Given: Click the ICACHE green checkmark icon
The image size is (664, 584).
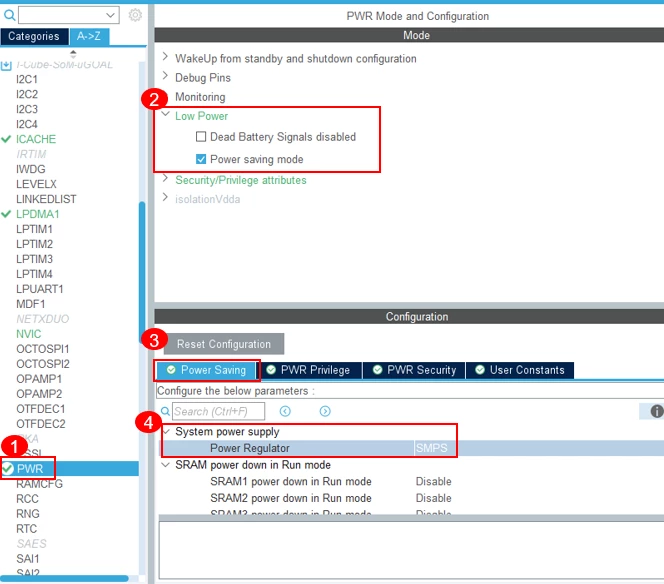Looking at the screenshot, I should pyautogui.click(x=6, y=139).
